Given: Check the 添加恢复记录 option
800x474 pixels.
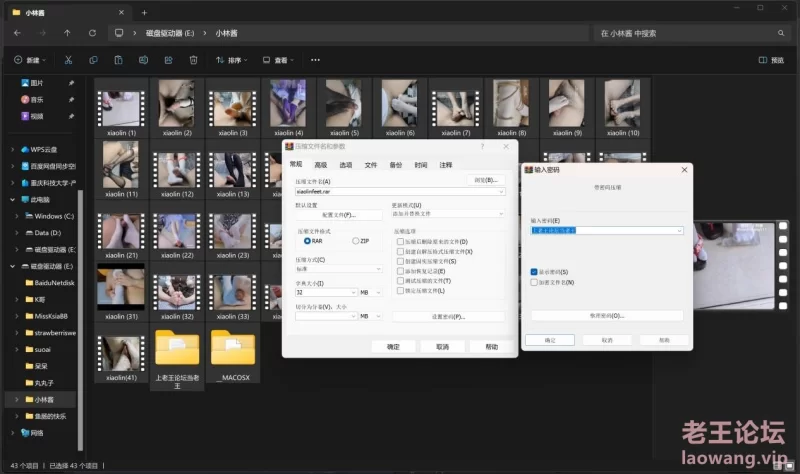Looking at the screenshot, I should tap(400, 271).
